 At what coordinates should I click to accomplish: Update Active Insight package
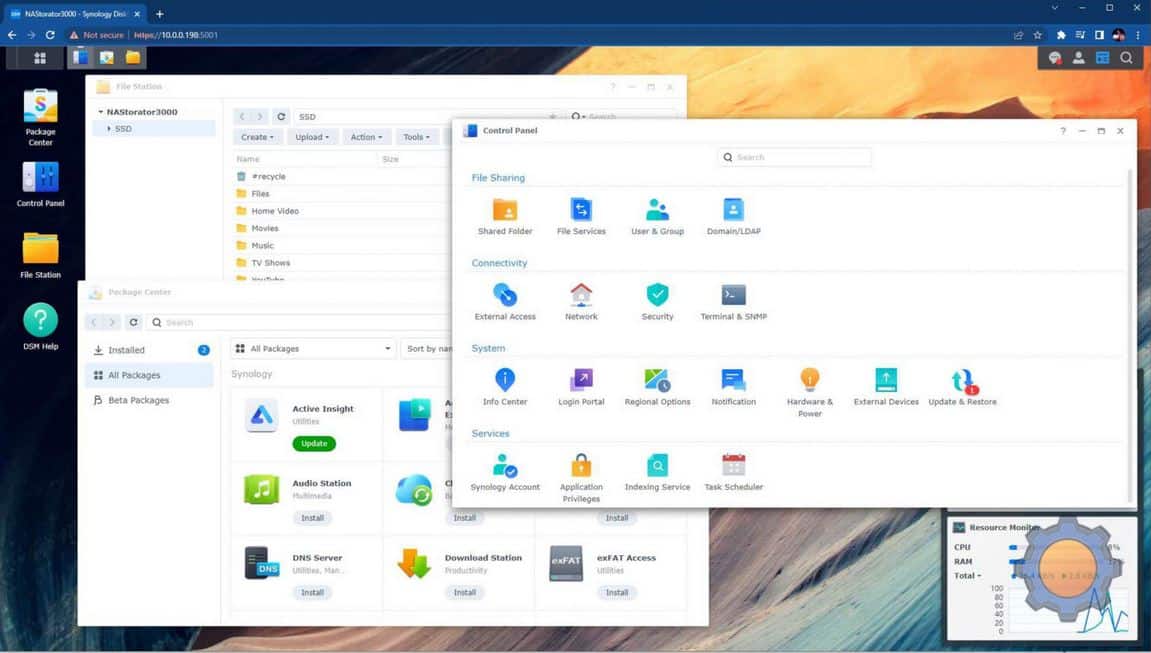[x=314, y=443]
